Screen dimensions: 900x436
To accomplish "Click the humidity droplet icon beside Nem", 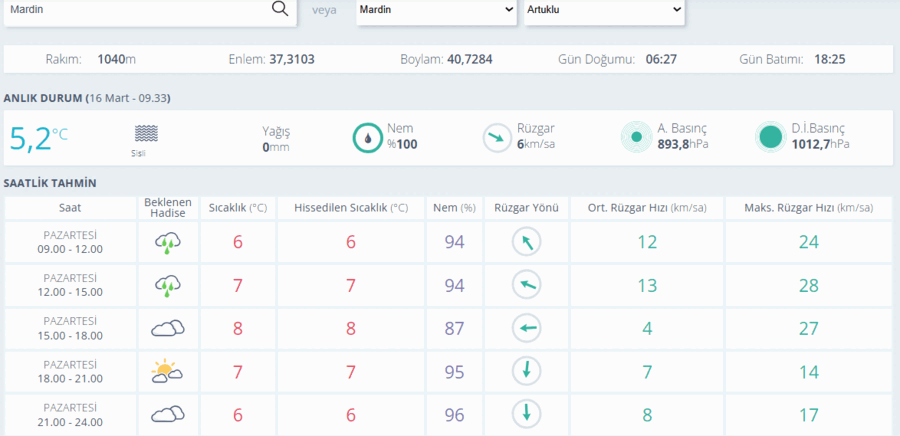I will pos(367,138).
